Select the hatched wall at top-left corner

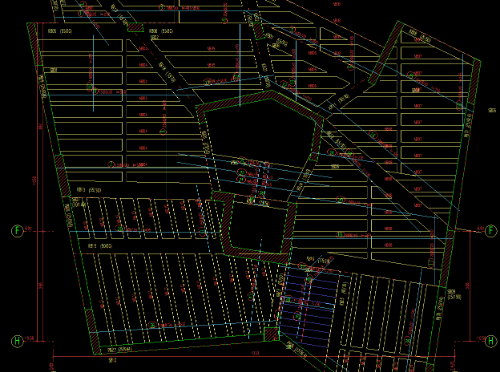tap(35, 44)
